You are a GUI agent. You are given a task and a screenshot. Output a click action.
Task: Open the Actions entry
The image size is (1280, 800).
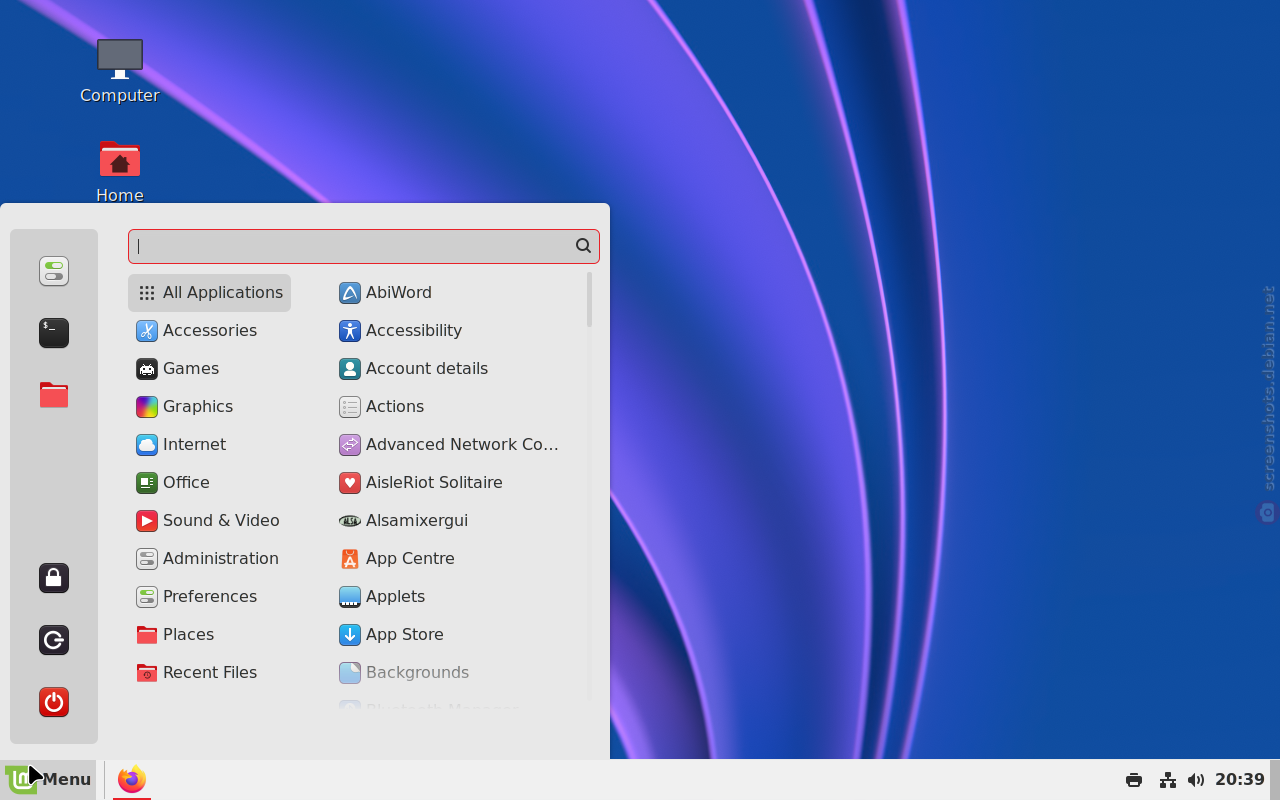(x=450, y=407)
